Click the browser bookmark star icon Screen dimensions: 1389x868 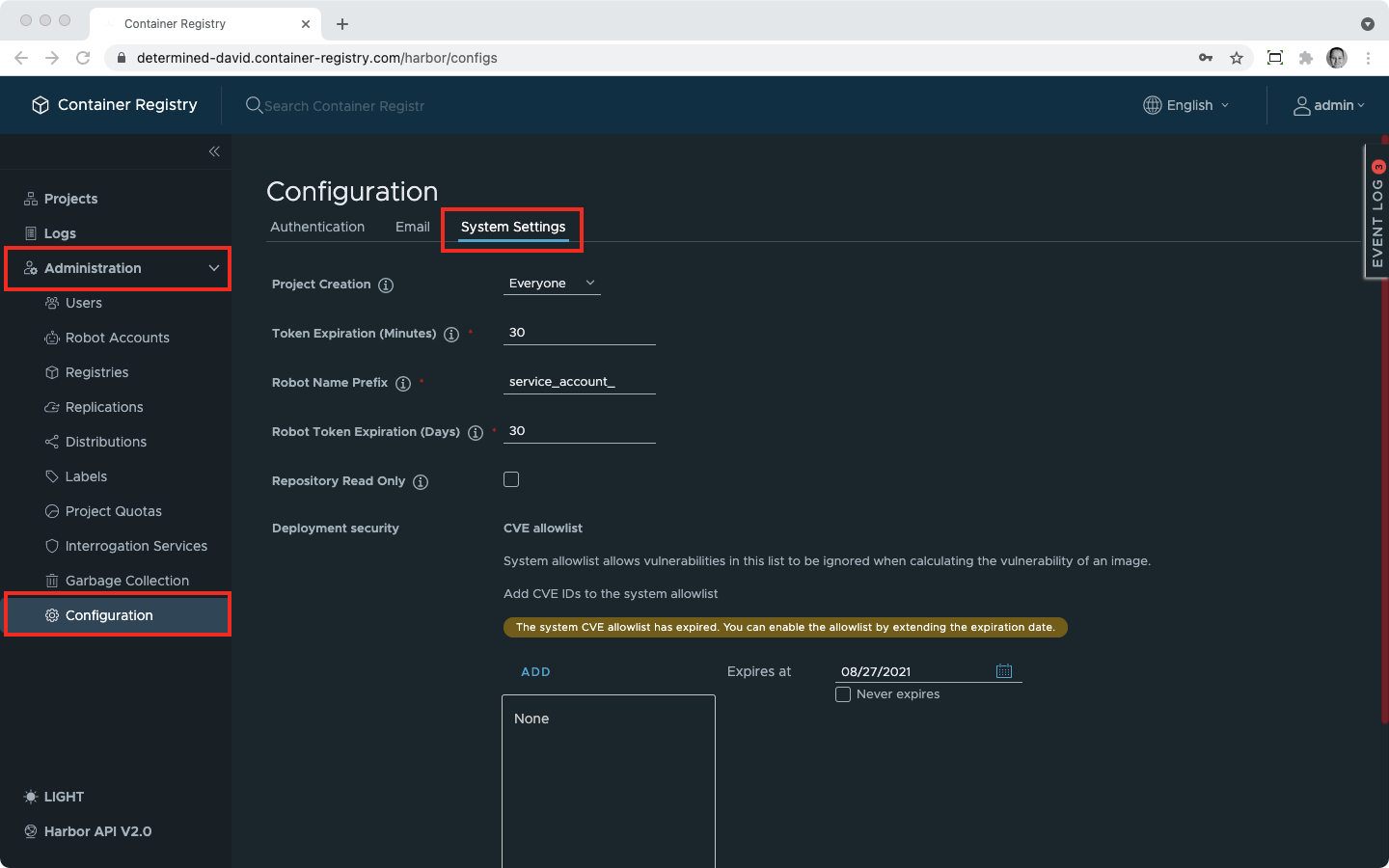coord(1237,58)
